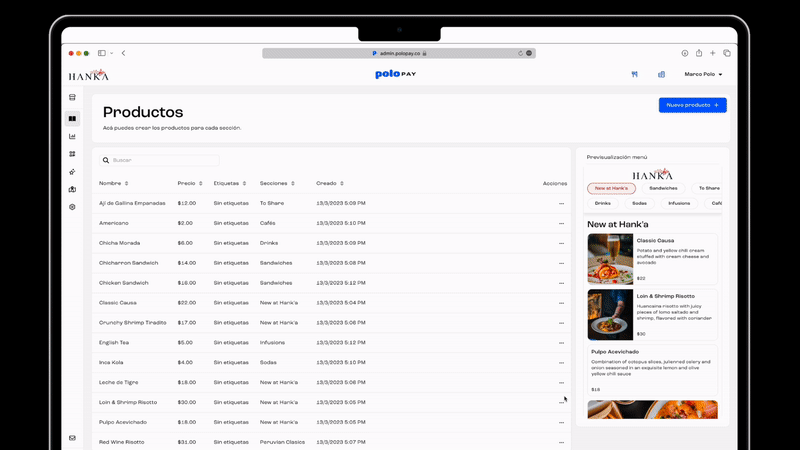The width and height of the screenshot is (800, 450).
Task: Open the Classic Causa preview card image
Action: point(610,259)
